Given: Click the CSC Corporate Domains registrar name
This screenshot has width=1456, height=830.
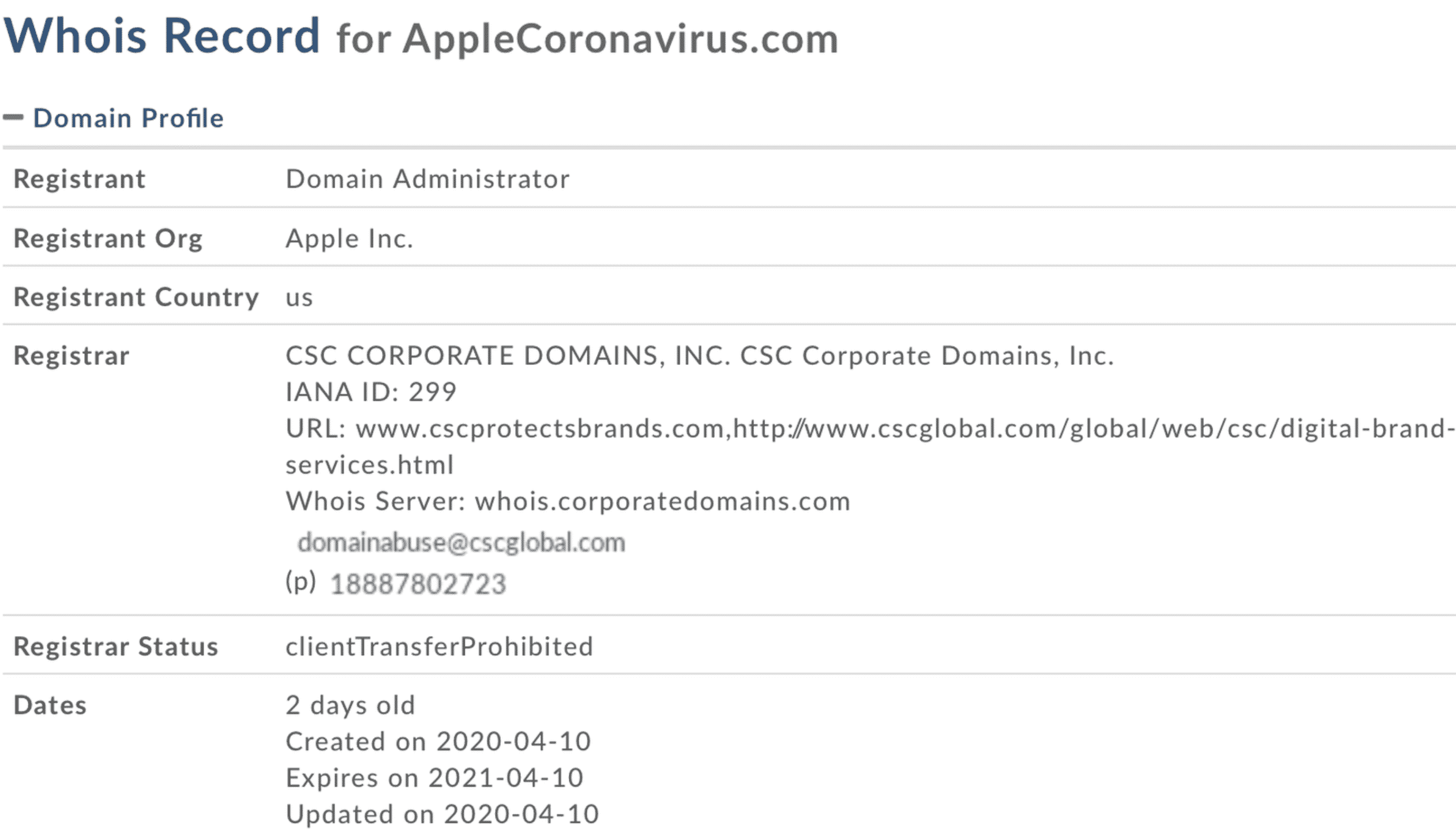Looking at the screenshot, I should [x=699, y=356].
